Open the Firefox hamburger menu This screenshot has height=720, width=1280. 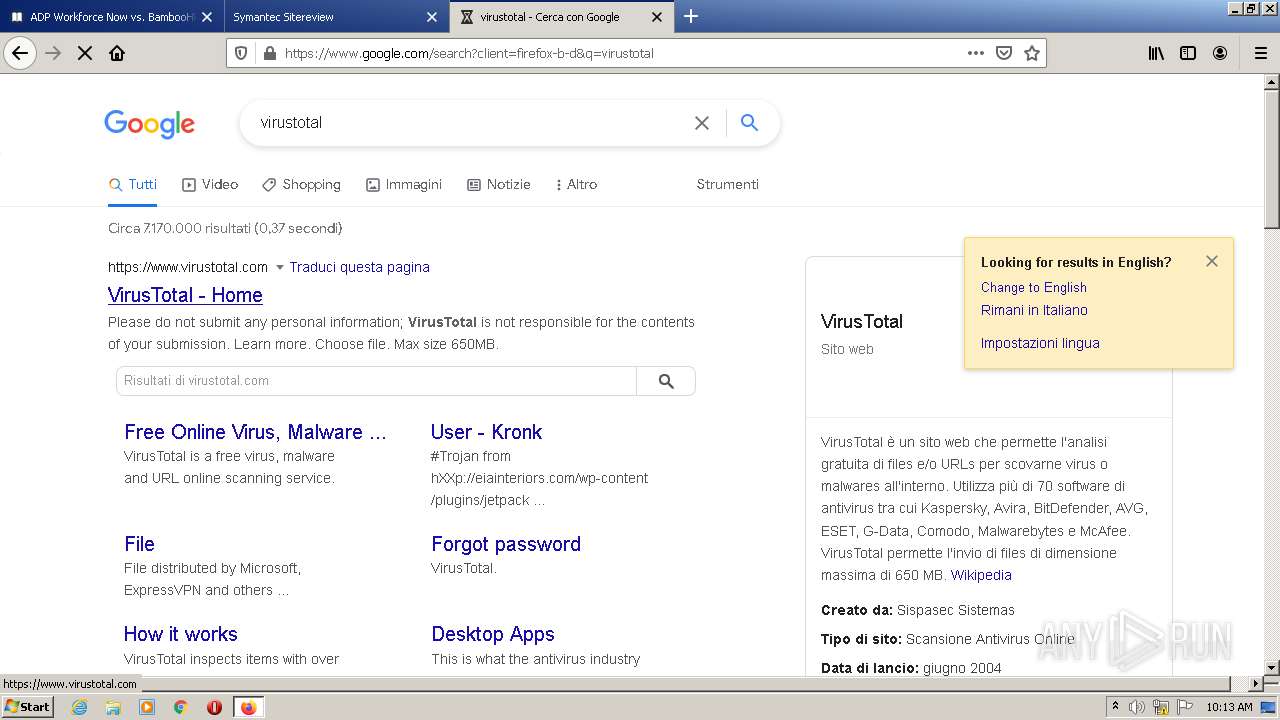click(x=1260, y=53)
